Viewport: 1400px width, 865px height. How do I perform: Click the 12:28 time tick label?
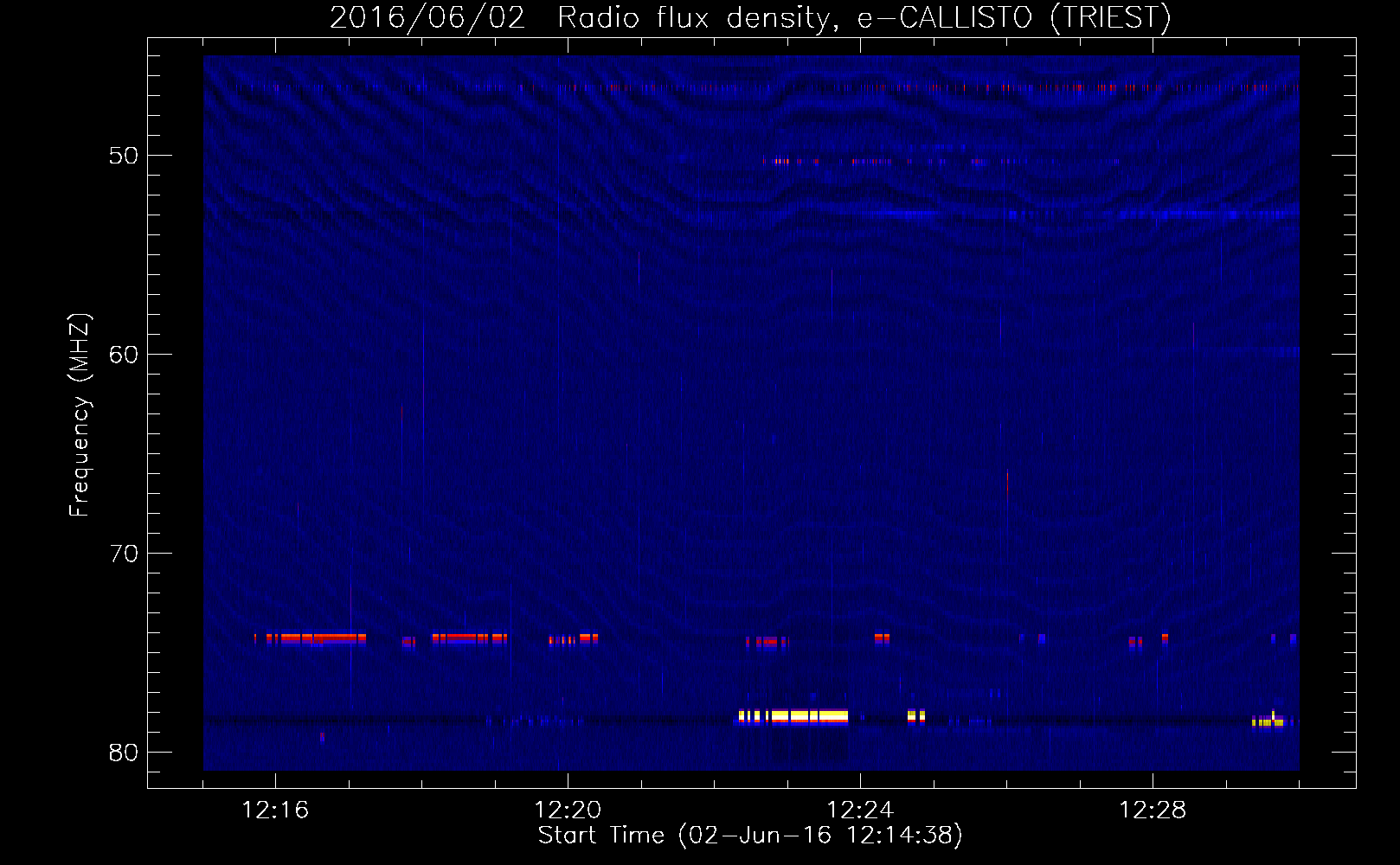click(x=1153, y=810)
